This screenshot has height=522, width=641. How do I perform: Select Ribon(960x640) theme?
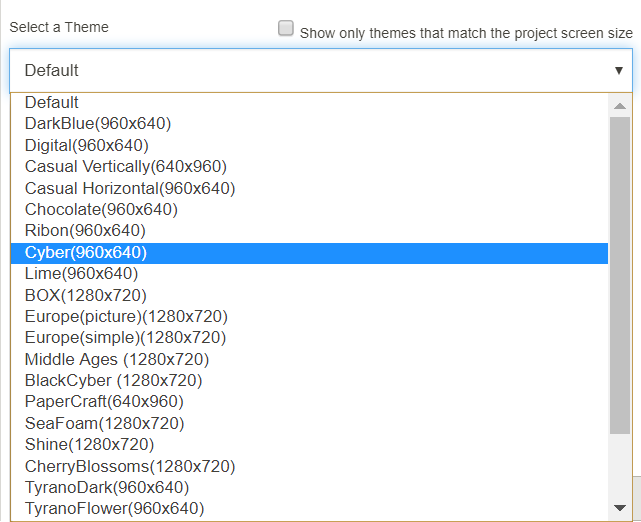pyautogui.click(x=309, y=231)
